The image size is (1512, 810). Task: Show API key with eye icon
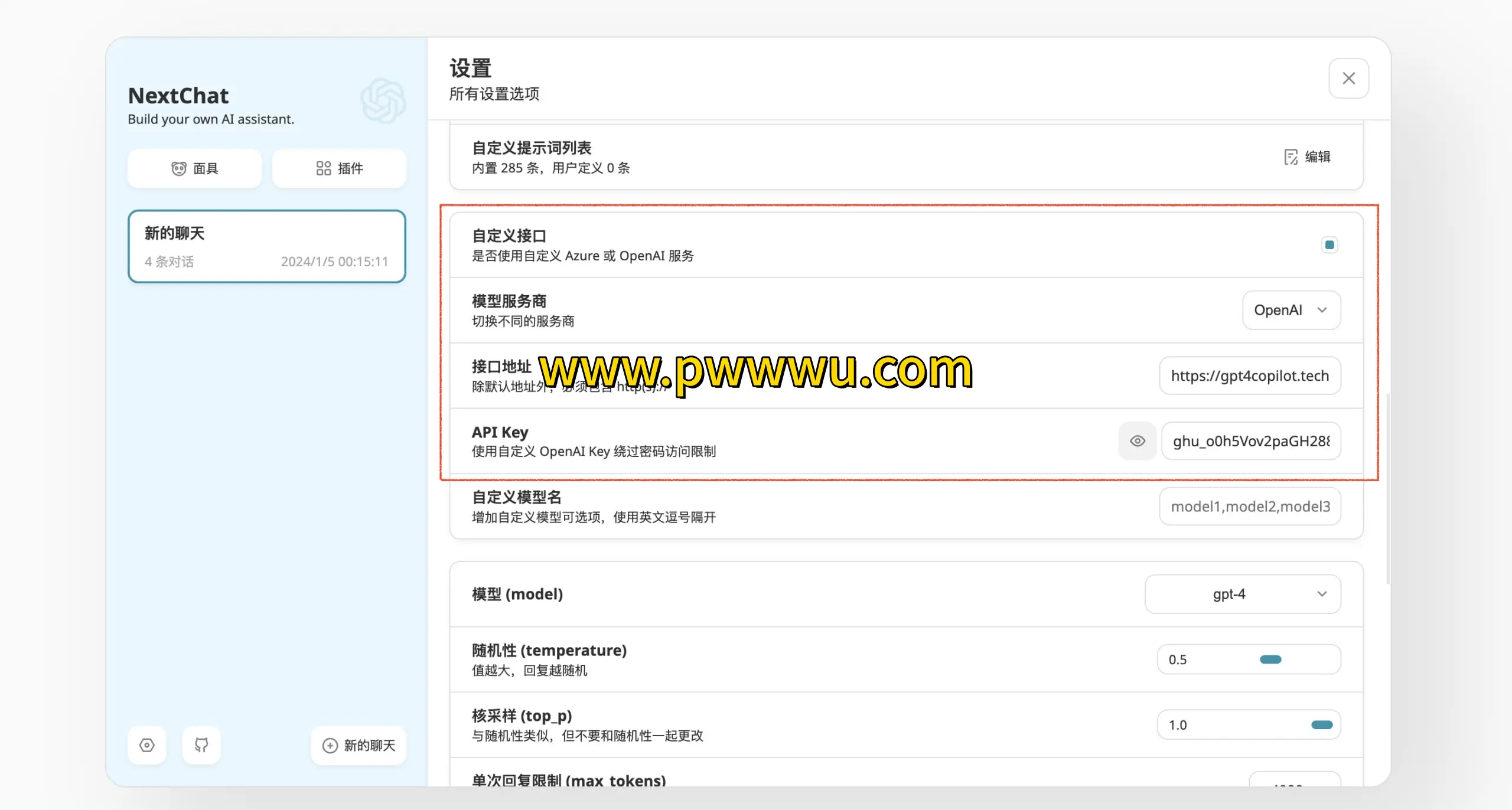click(1138, 441)
